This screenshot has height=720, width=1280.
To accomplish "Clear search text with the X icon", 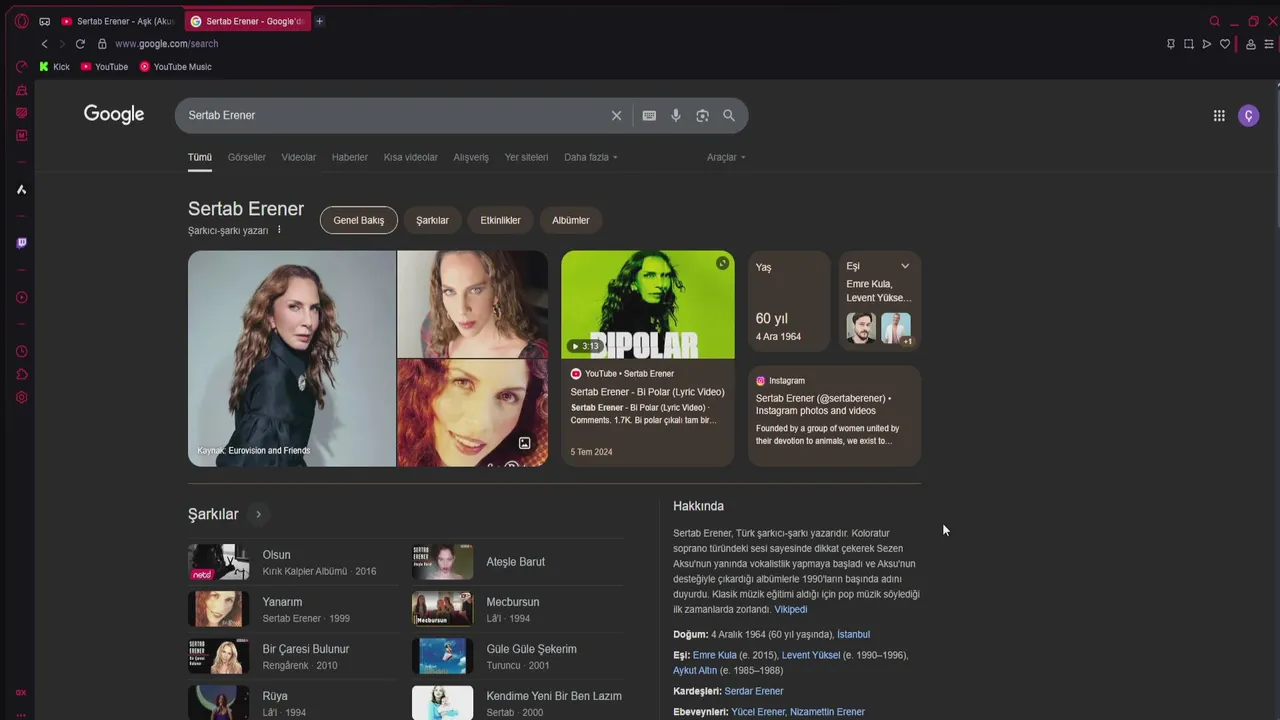I will (616, 115).
